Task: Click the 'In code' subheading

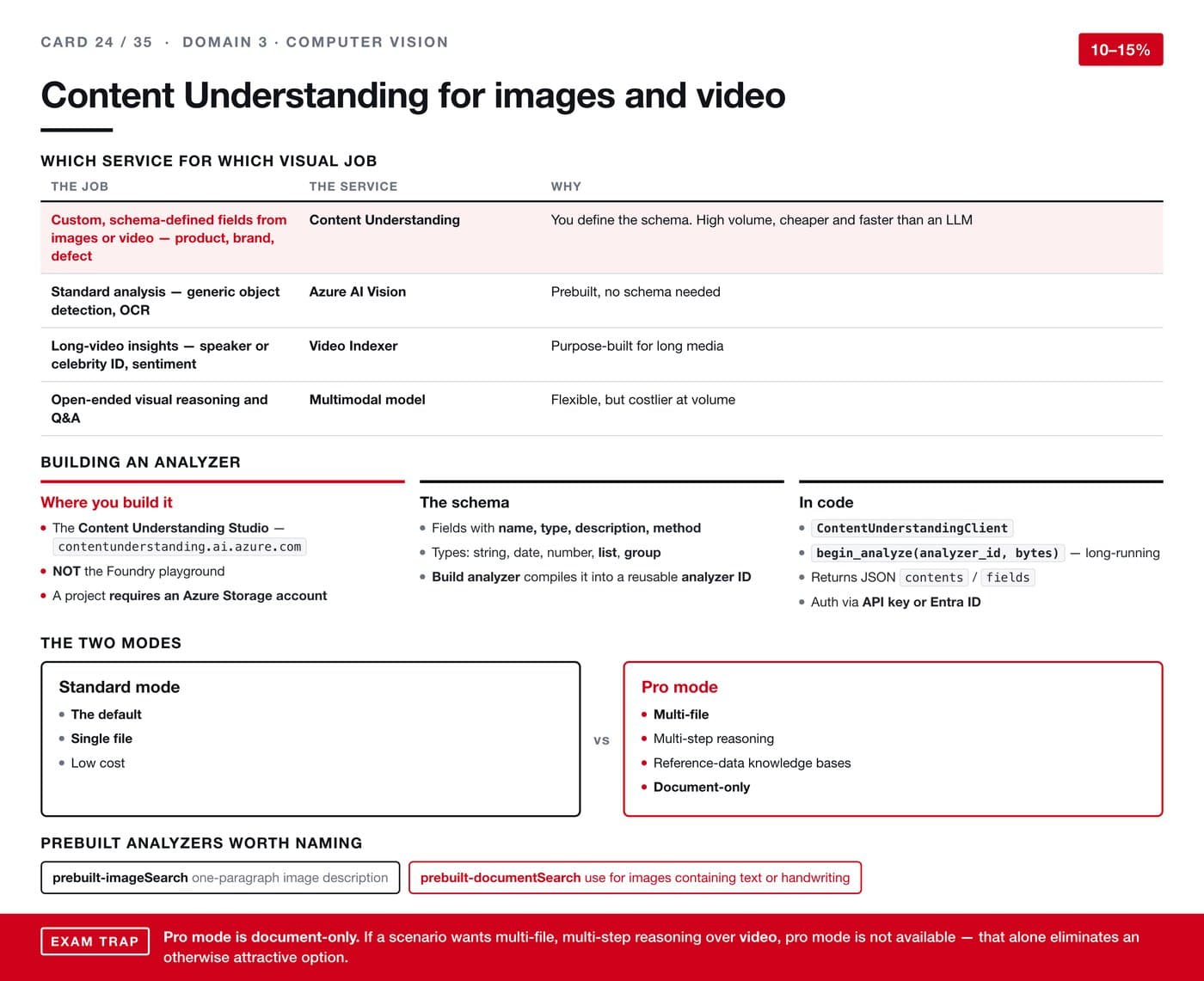Action: point(826,503)
